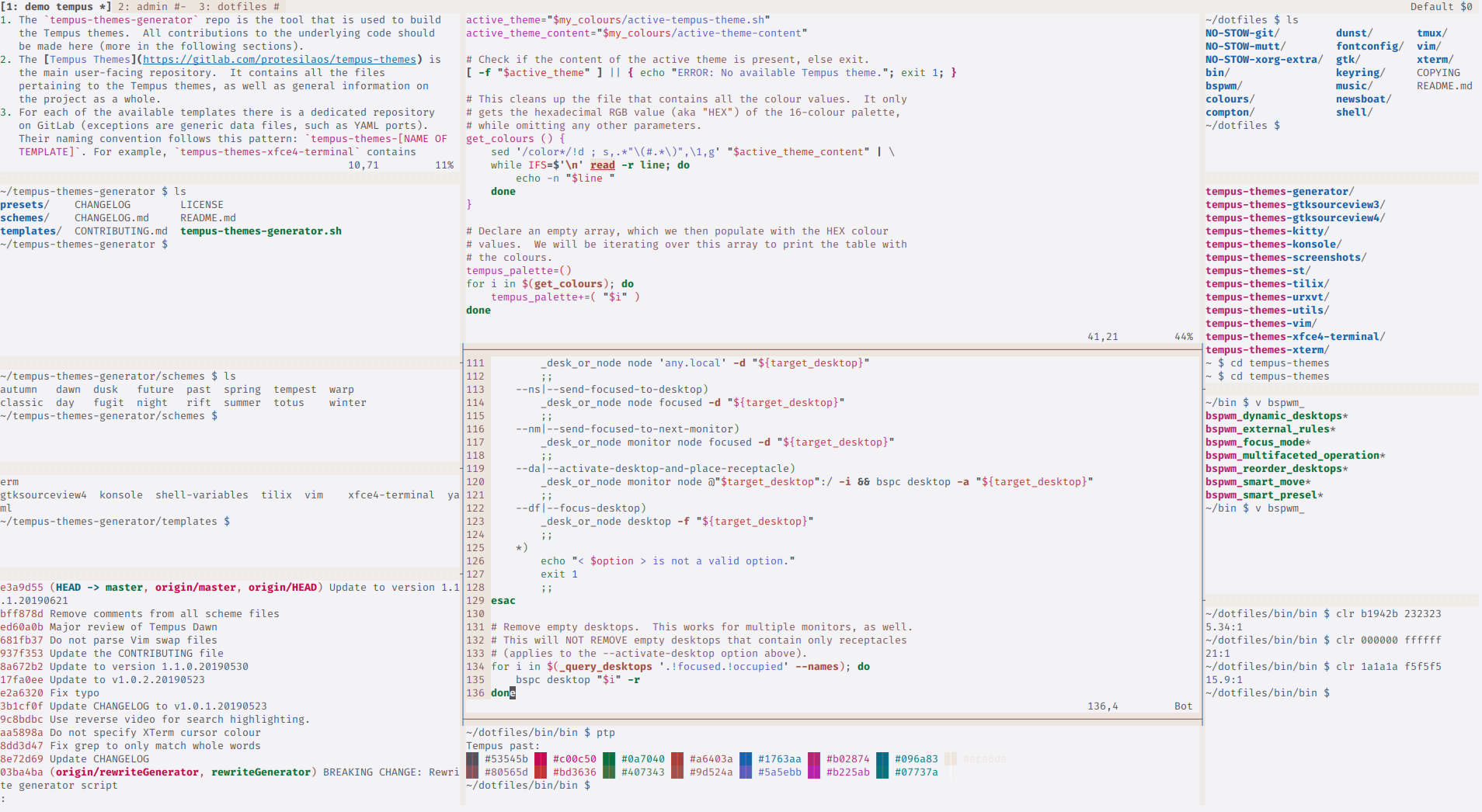Click the #1763aa colour swatch
The width and height of the screenshot is (1482, 812).
pyautogui.click(x=746, y=758)
